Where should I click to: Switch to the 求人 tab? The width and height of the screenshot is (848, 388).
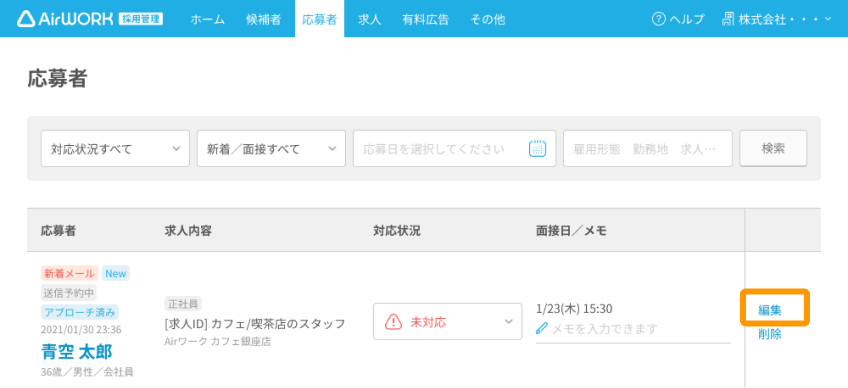tap(369, 19)
